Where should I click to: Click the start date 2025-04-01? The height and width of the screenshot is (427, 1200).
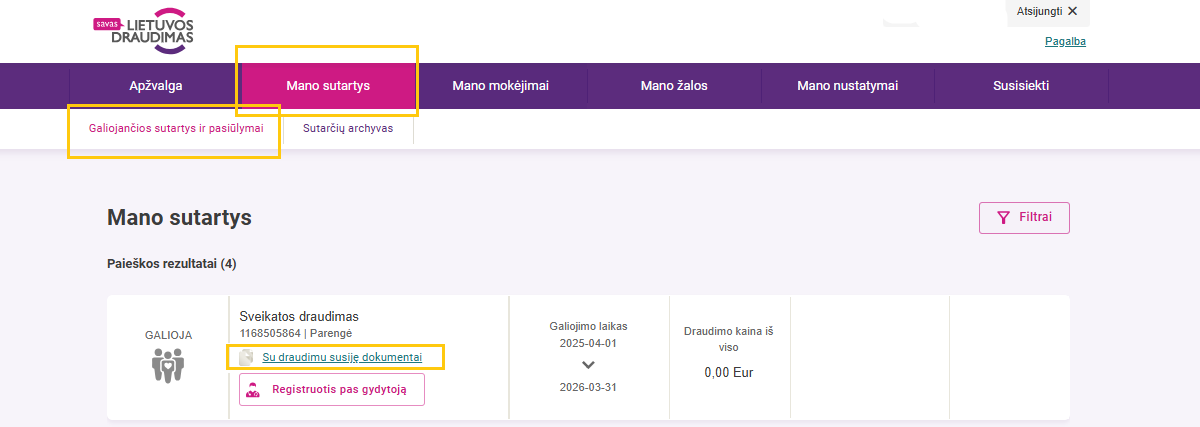[588, 343]
